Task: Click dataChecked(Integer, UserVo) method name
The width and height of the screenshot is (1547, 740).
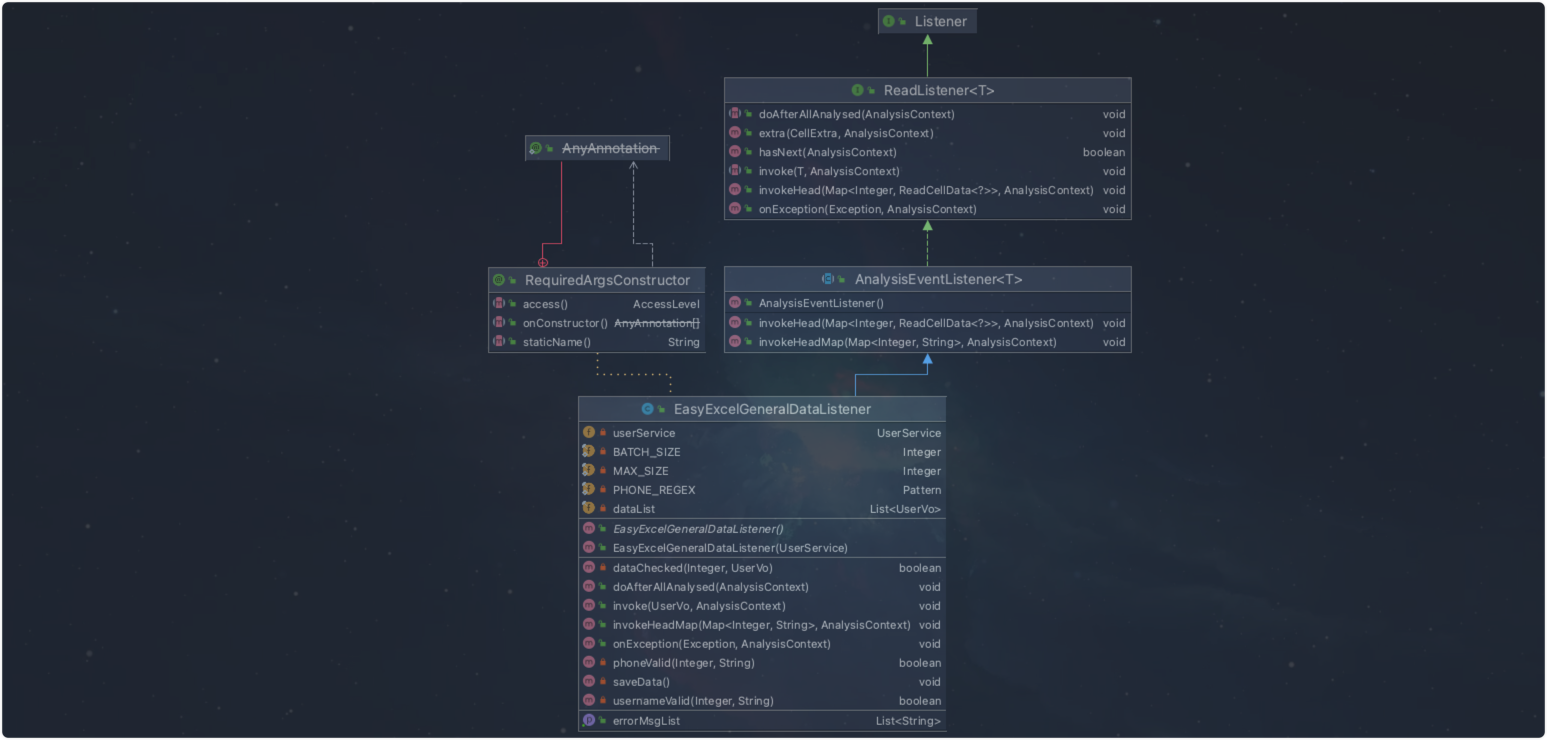Action: pyautogui.click(x=693, y=568)
